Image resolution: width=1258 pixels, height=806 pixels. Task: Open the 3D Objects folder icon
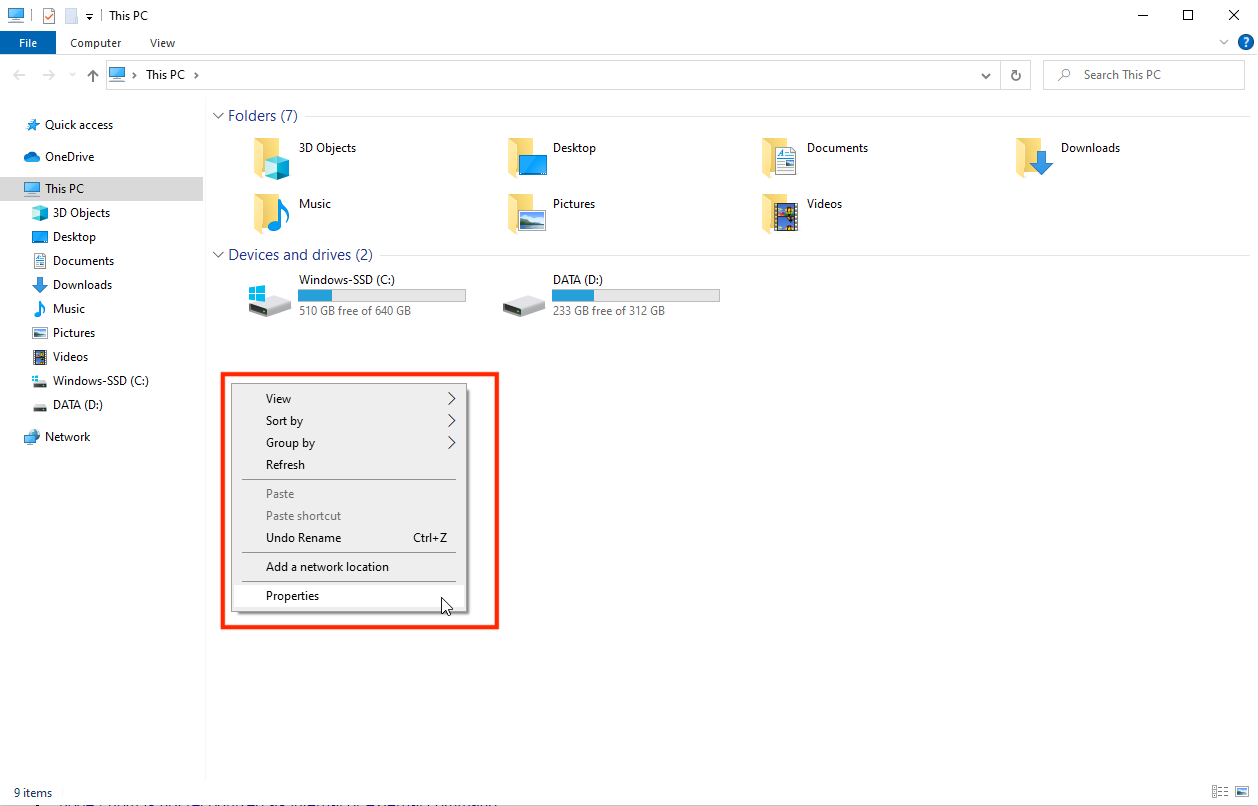[x=271, y=158]
